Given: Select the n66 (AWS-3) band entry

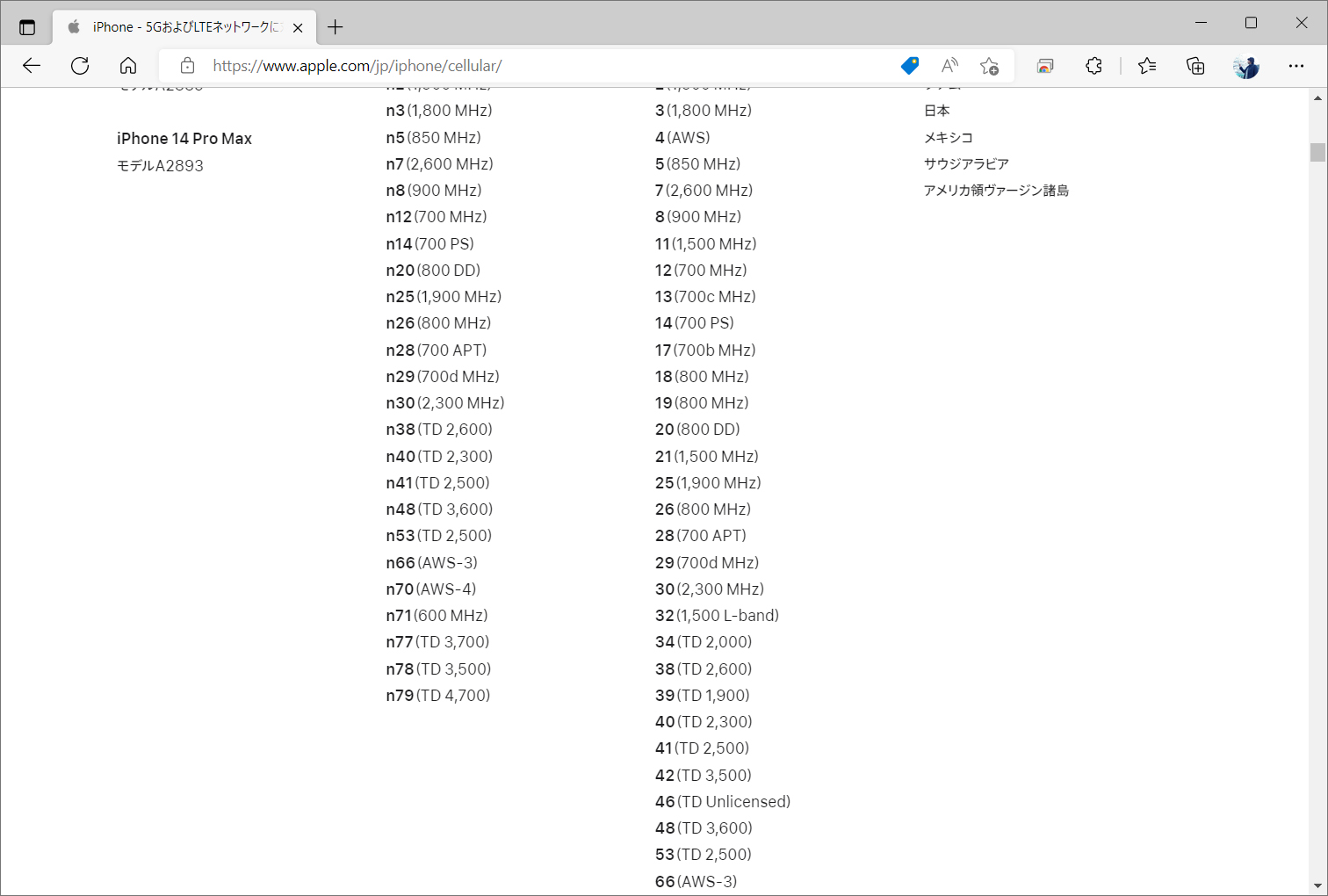Looking at the screenshot, I should point(432,563).
